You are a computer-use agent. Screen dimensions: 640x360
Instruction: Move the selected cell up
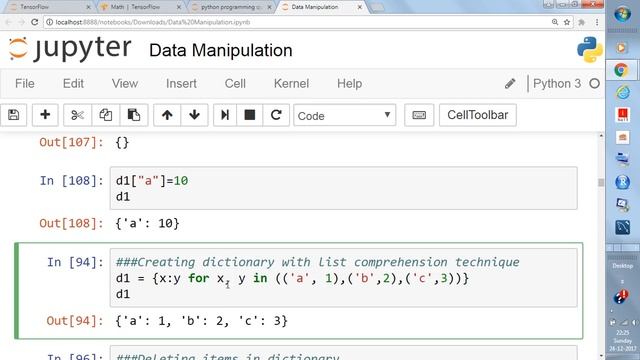tap(167, 115)
